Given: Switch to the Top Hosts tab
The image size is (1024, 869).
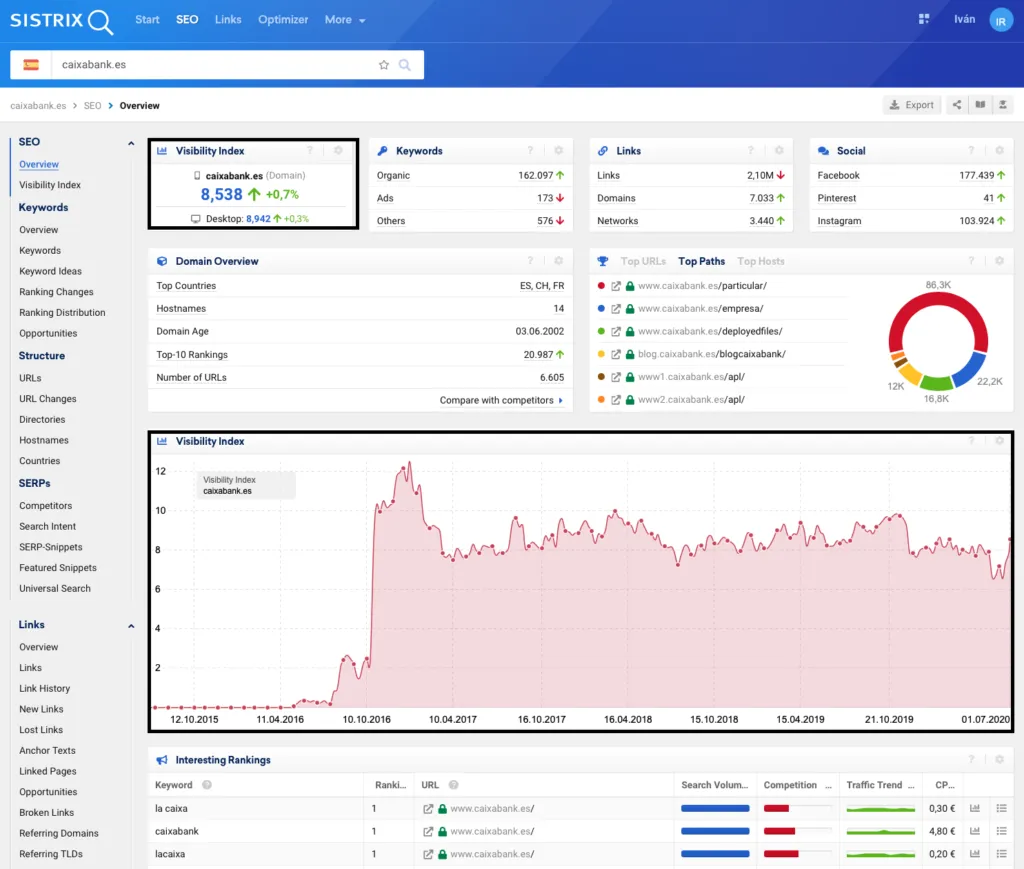Looking at the screenshot, I should tap(761, 261).
